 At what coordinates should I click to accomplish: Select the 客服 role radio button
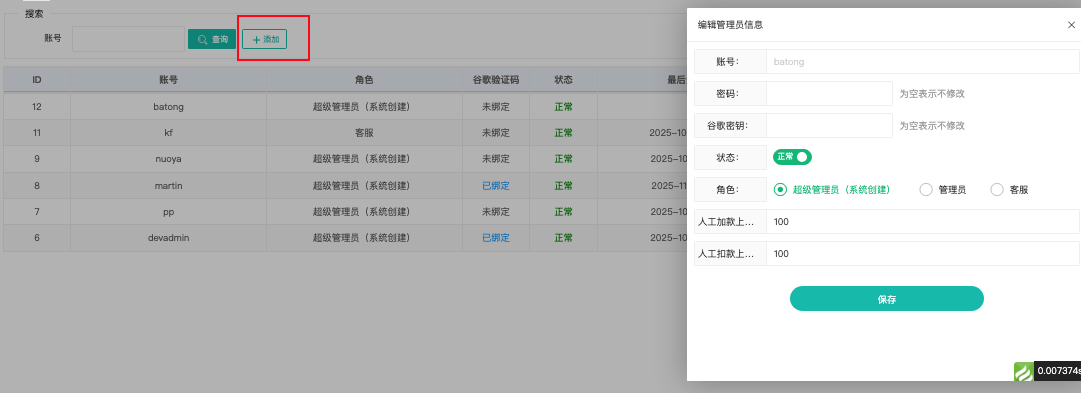click(x=1009, y=190)
